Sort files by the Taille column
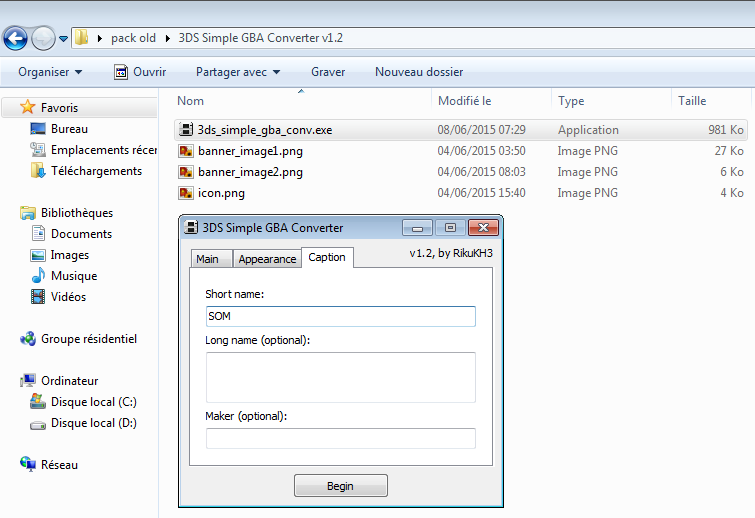755x518 pixels. pyautogui.click(x=692, y=101)
